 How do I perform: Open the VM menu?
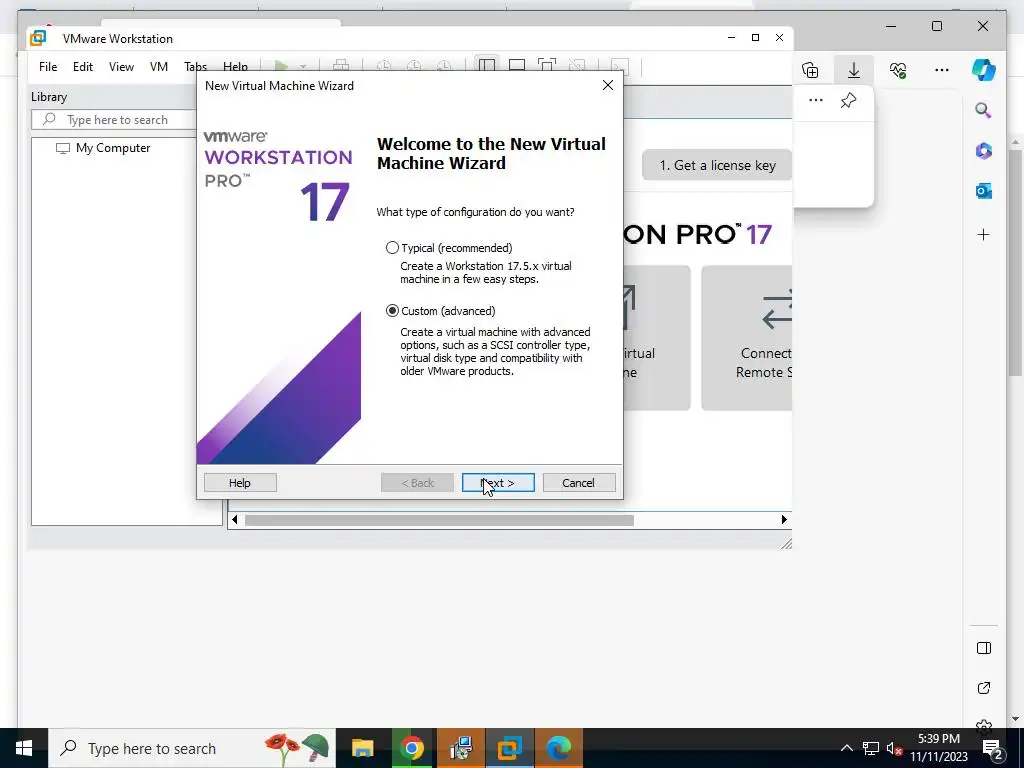point(159,67)
